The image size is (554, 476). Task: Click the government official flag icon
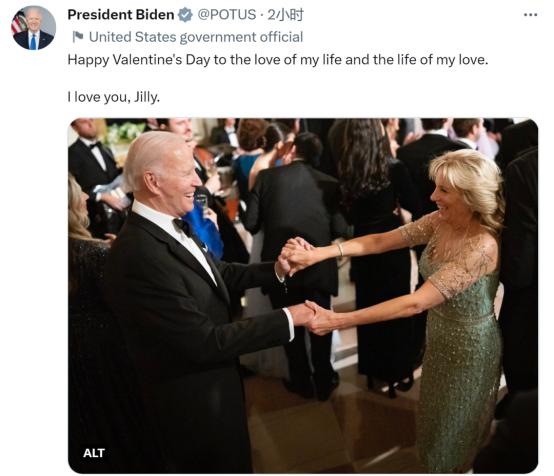click(78, 36)
